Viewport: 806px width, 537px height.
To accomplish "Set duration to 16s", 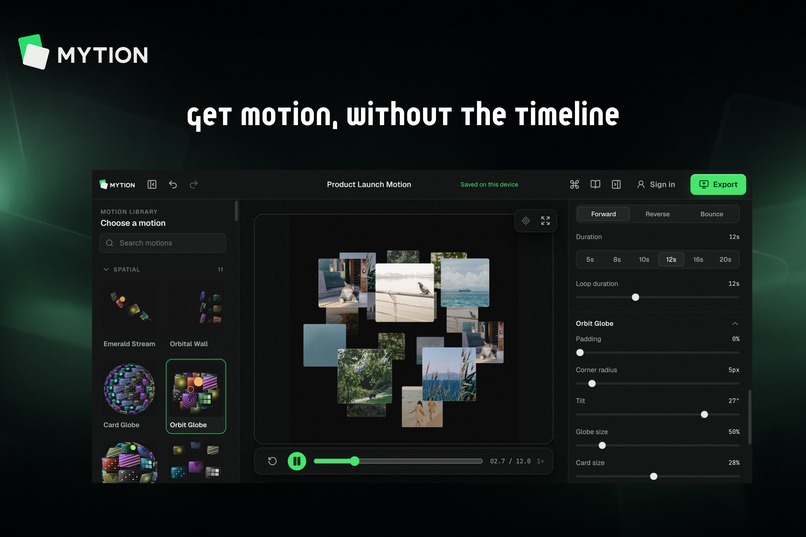I will click(x=698, y=260).
